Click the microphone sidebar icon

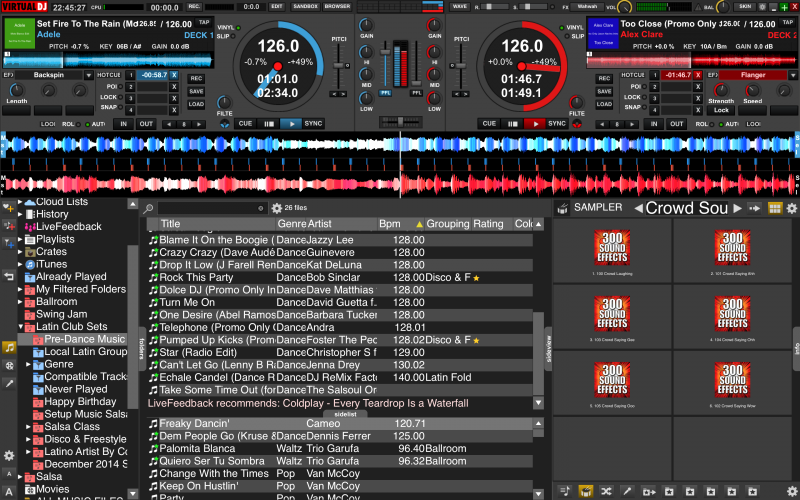[9, 383]
